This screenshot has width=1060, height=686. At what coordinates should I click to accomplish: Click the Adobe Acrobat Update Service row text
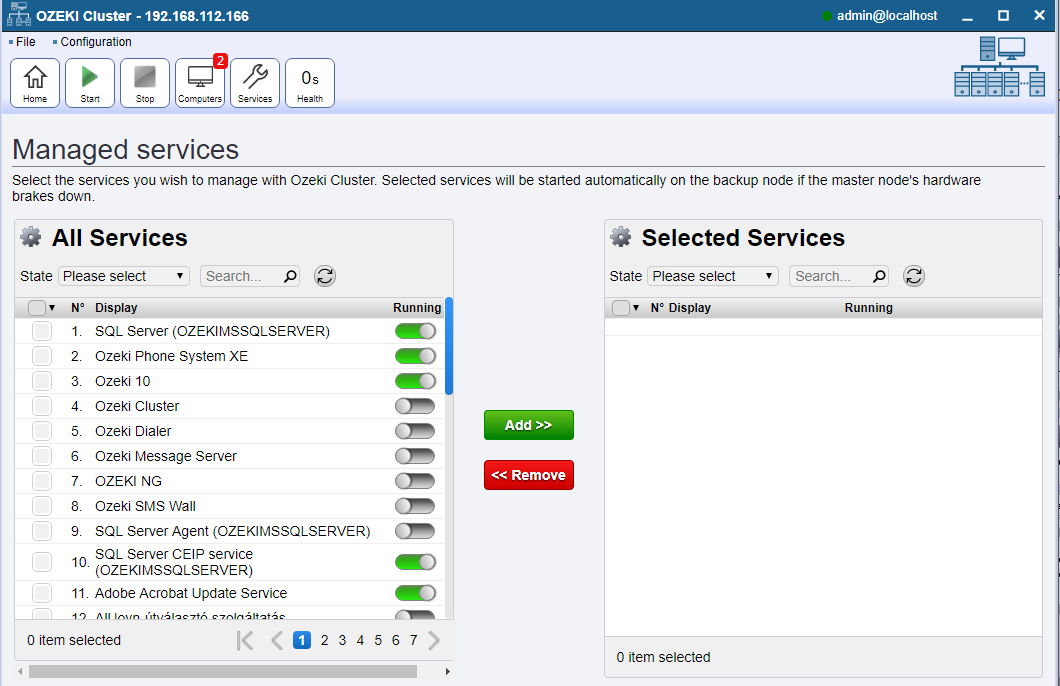click(x=191, y=593)
